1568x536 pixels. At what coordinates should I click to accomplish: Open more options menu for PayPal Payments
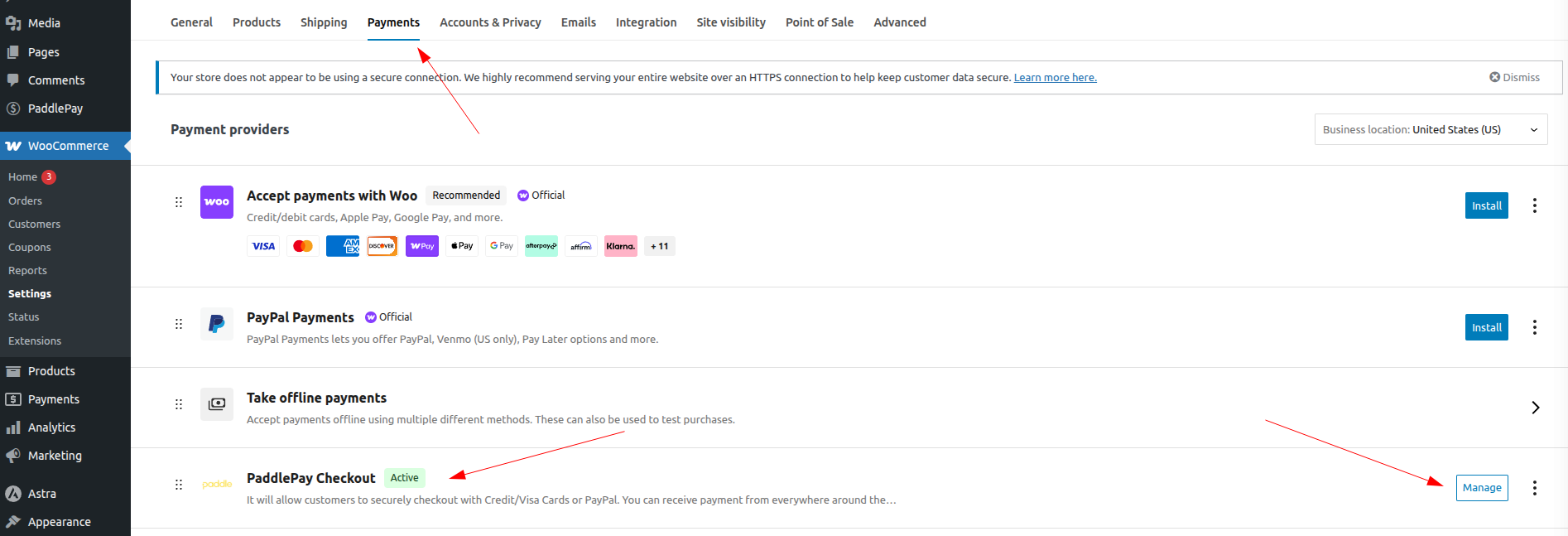coord(1535,327)
